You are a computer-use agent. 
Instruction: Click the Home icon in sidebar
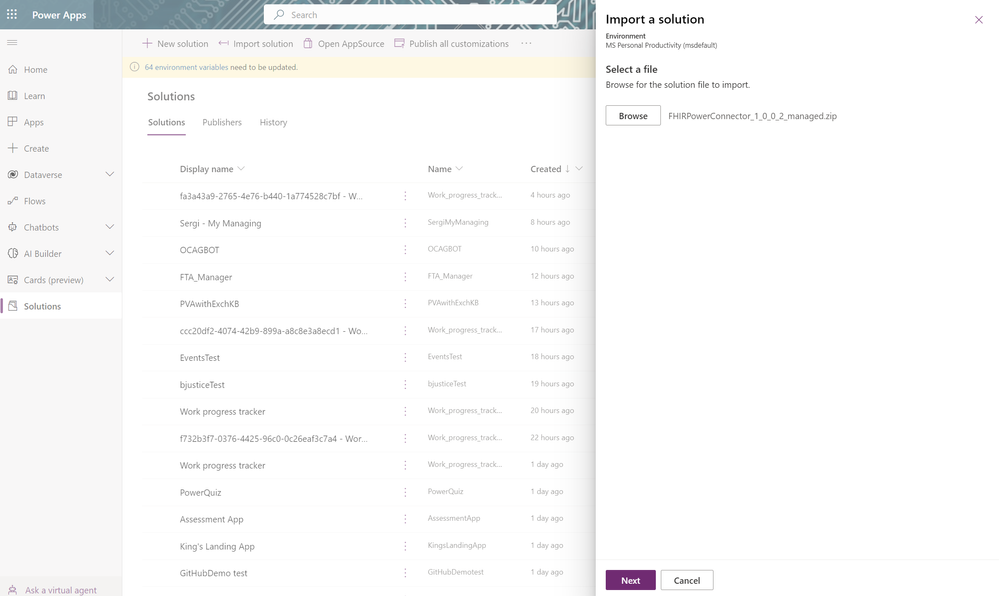point(13,69)
